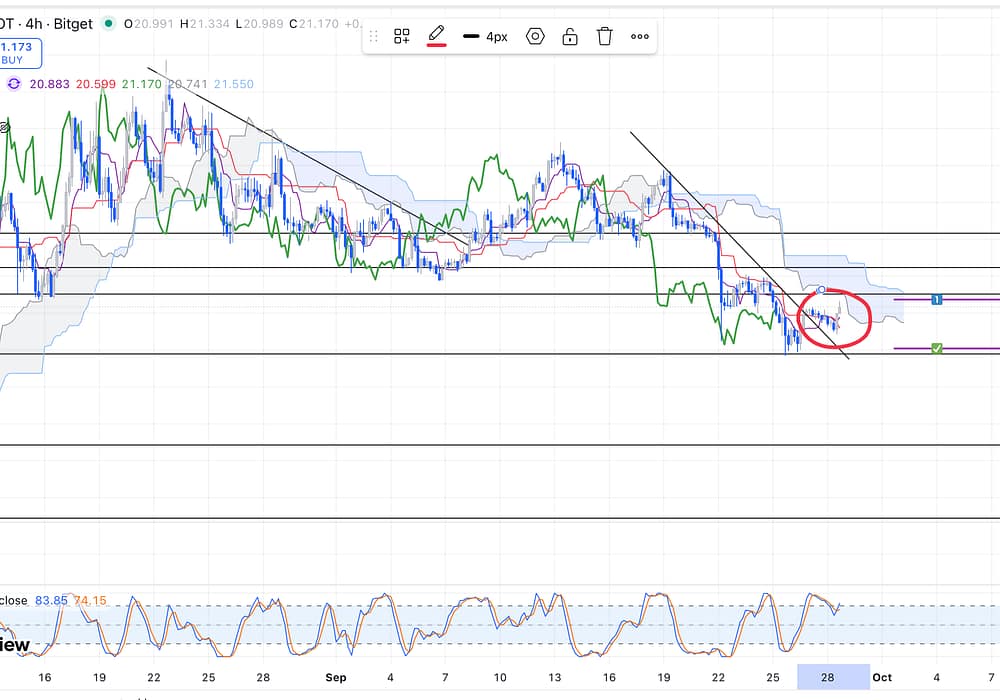This screenshot has width=1000, height=700.
Task: Toggle the lock on selected drawing
Action: 570,37
